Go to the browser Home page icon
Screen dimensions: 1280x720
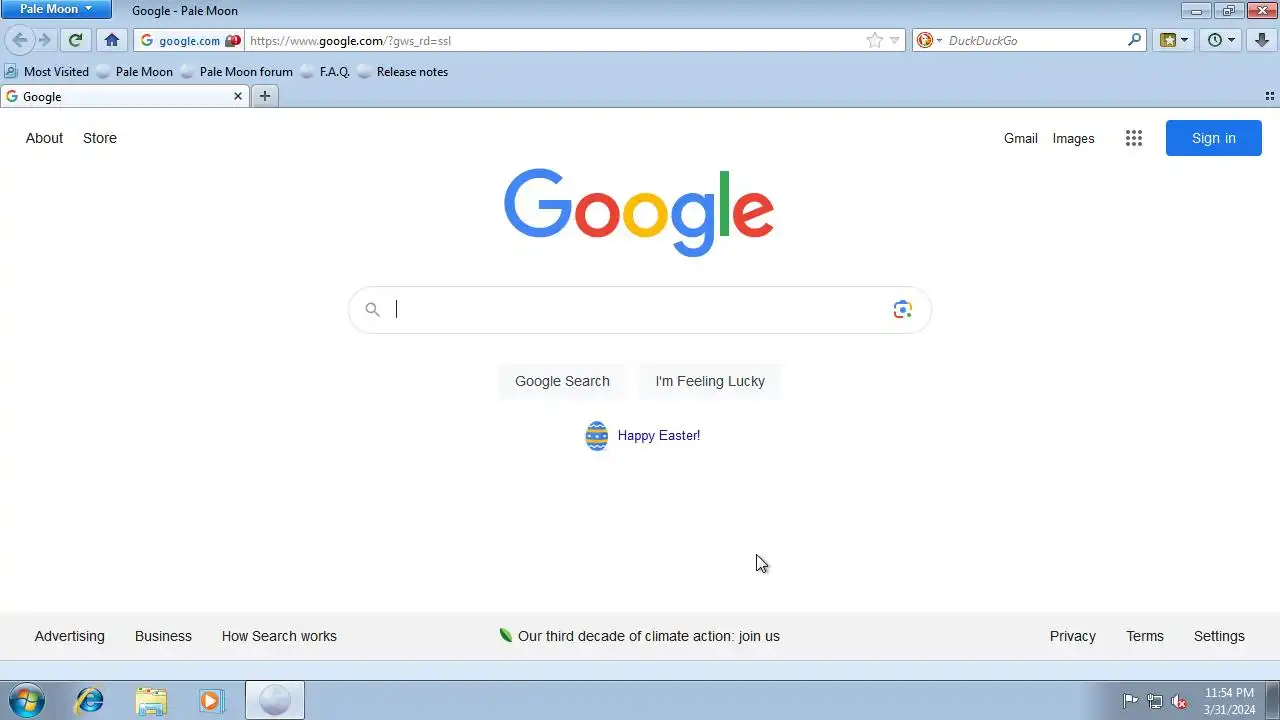(x=112, y=41)
